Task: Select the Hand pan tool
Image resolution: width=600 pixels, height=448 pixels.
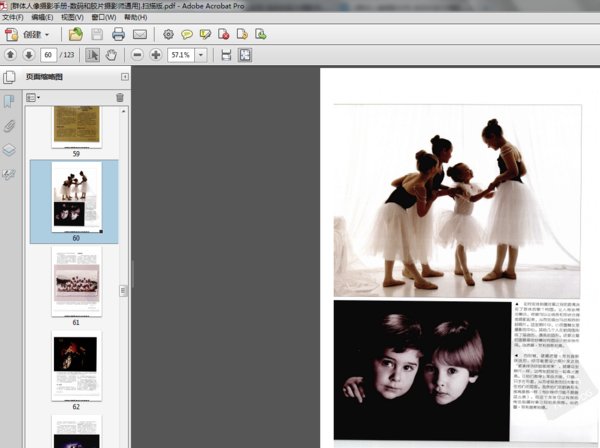Action: pos(111,54)
